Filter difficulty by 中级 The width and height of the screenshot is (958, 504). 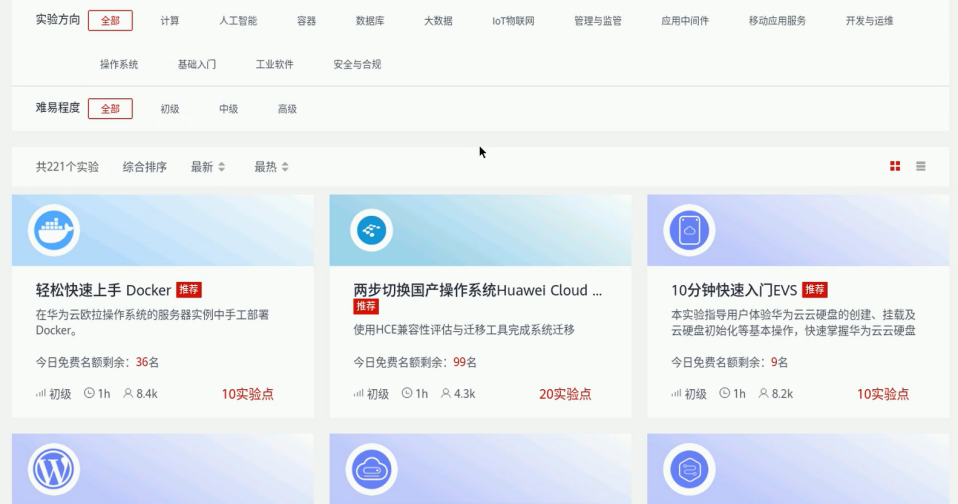[229, 109]
